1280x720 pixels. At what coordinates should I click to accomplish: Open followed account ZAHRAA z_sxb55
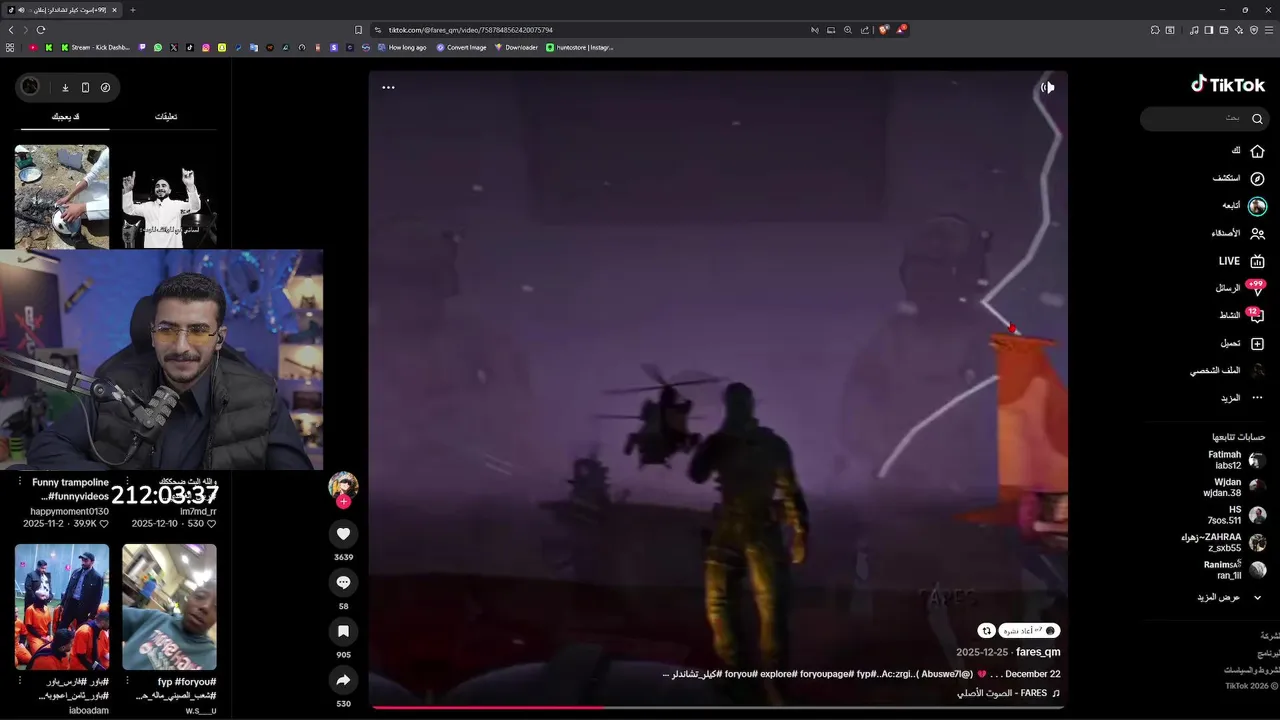tap(1223, 542)
